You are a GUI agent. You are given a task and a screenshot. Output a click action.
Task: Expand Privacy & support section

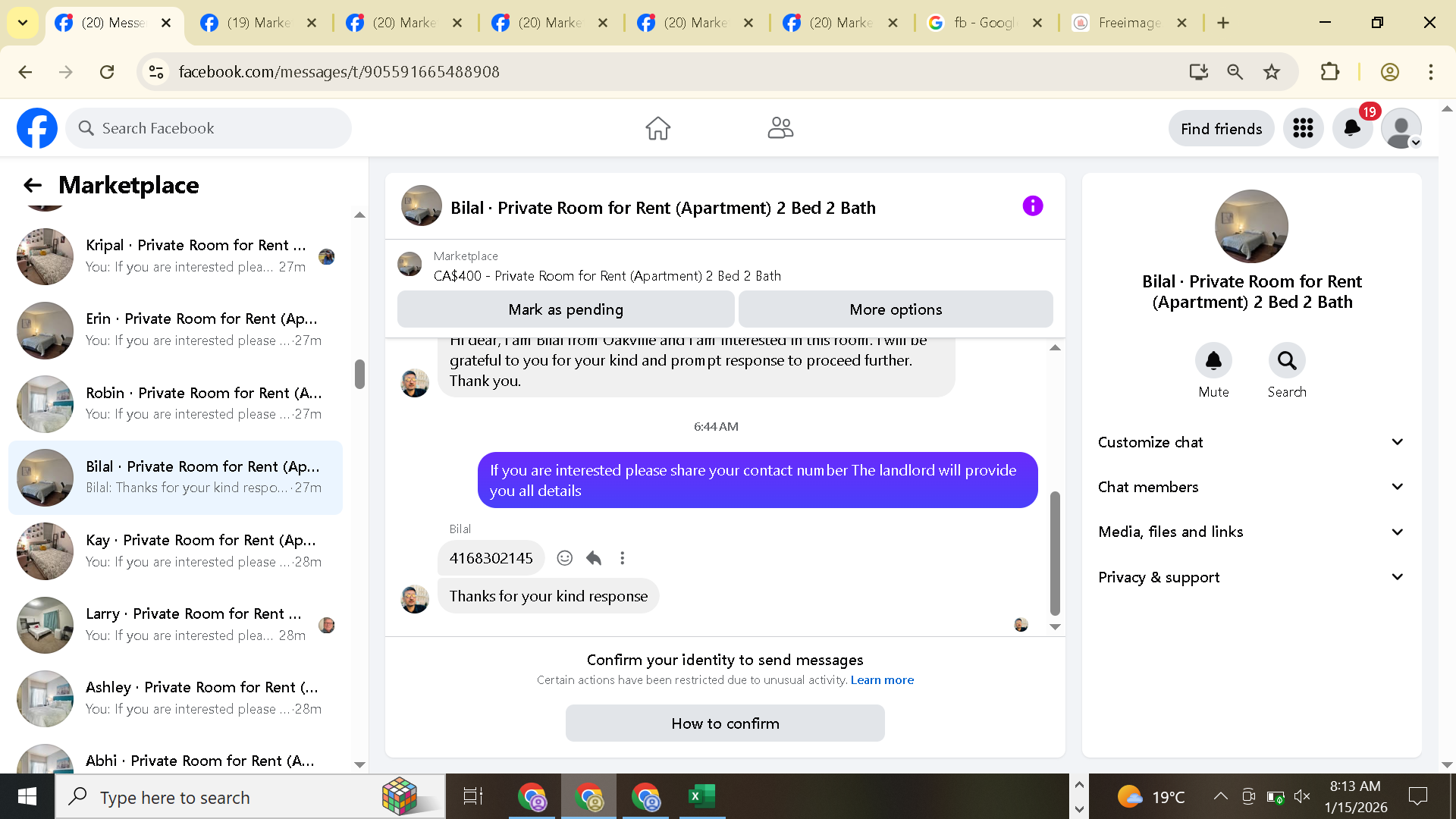coord(1251,577)
